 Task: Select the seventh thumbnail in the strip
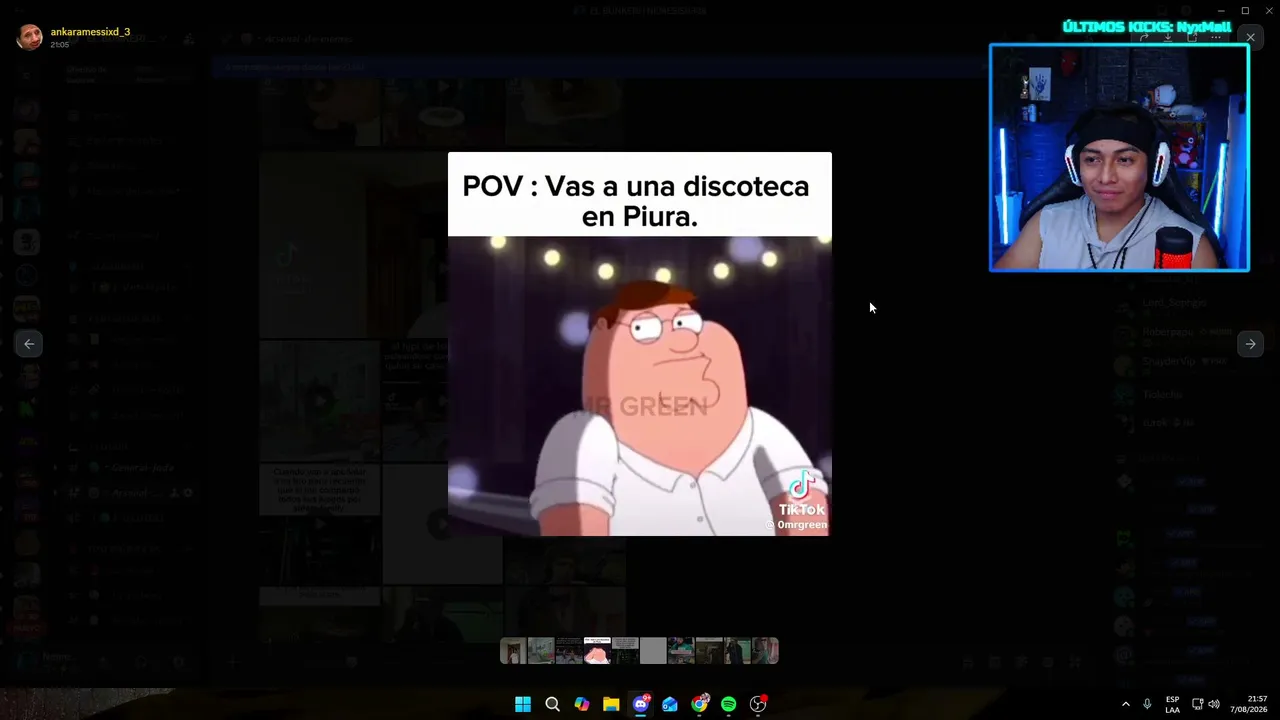tap(681, 651)
